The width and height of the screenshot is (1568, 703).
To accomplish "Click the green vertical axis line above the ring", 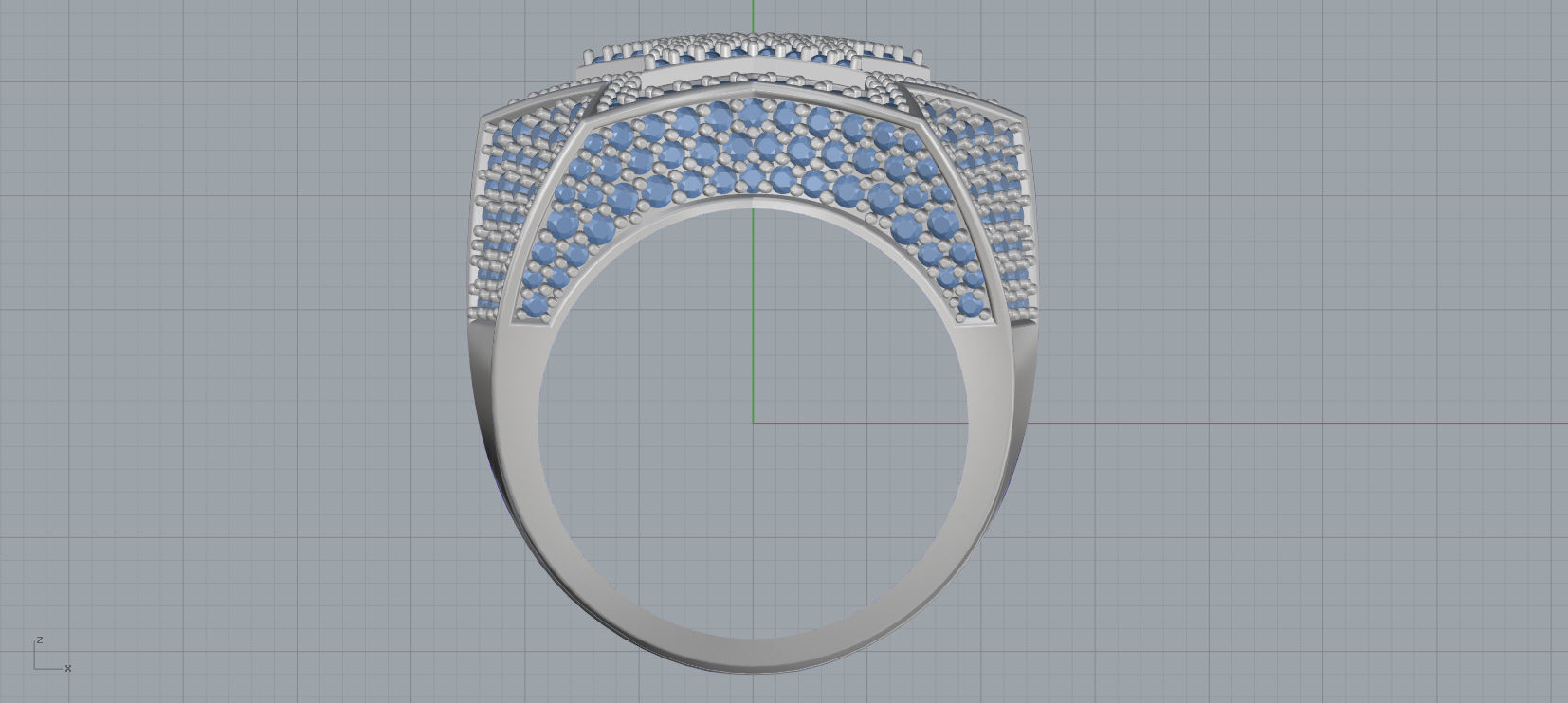I will 753,14.
